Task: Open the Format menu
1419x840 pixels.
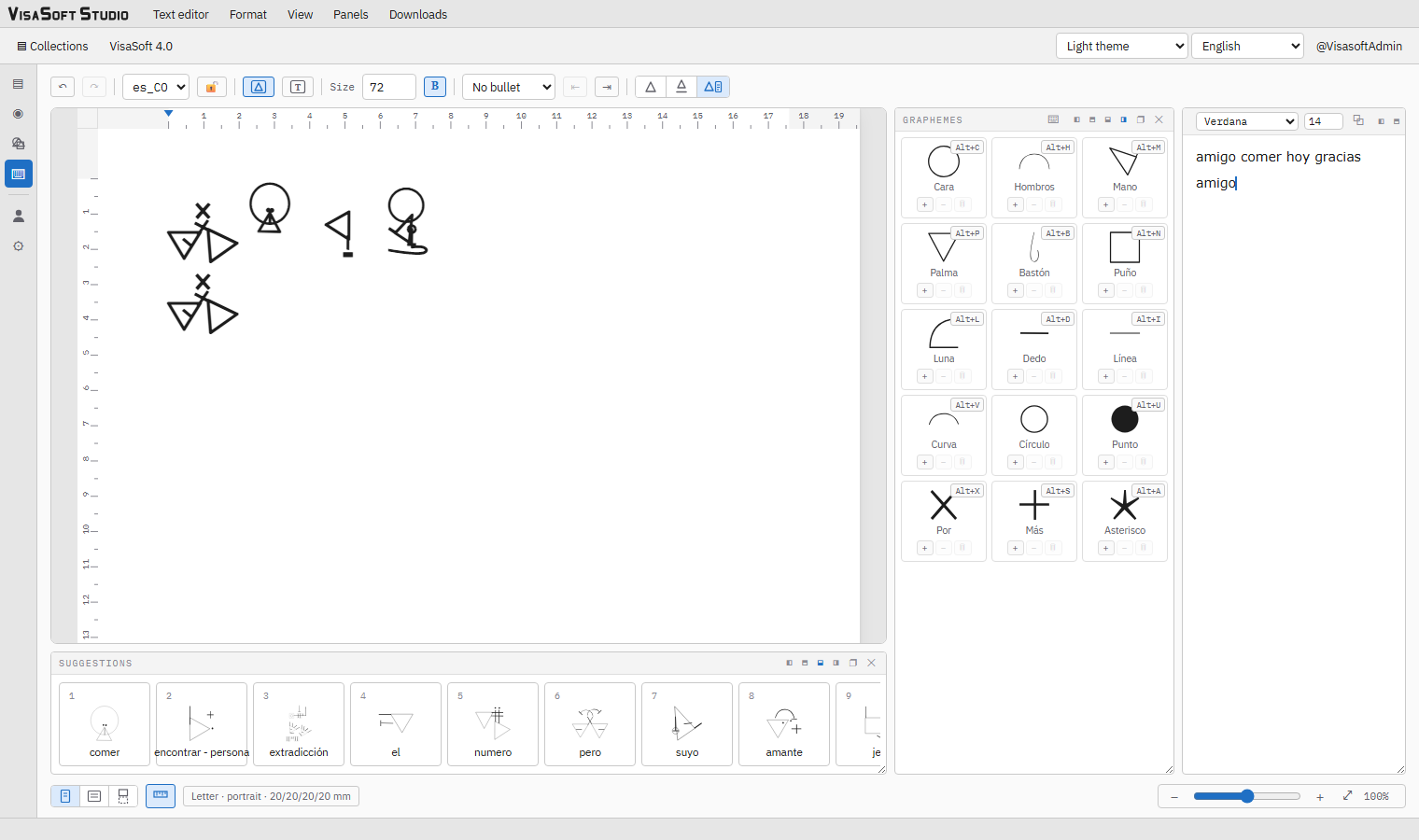Action: click(248, 14)
